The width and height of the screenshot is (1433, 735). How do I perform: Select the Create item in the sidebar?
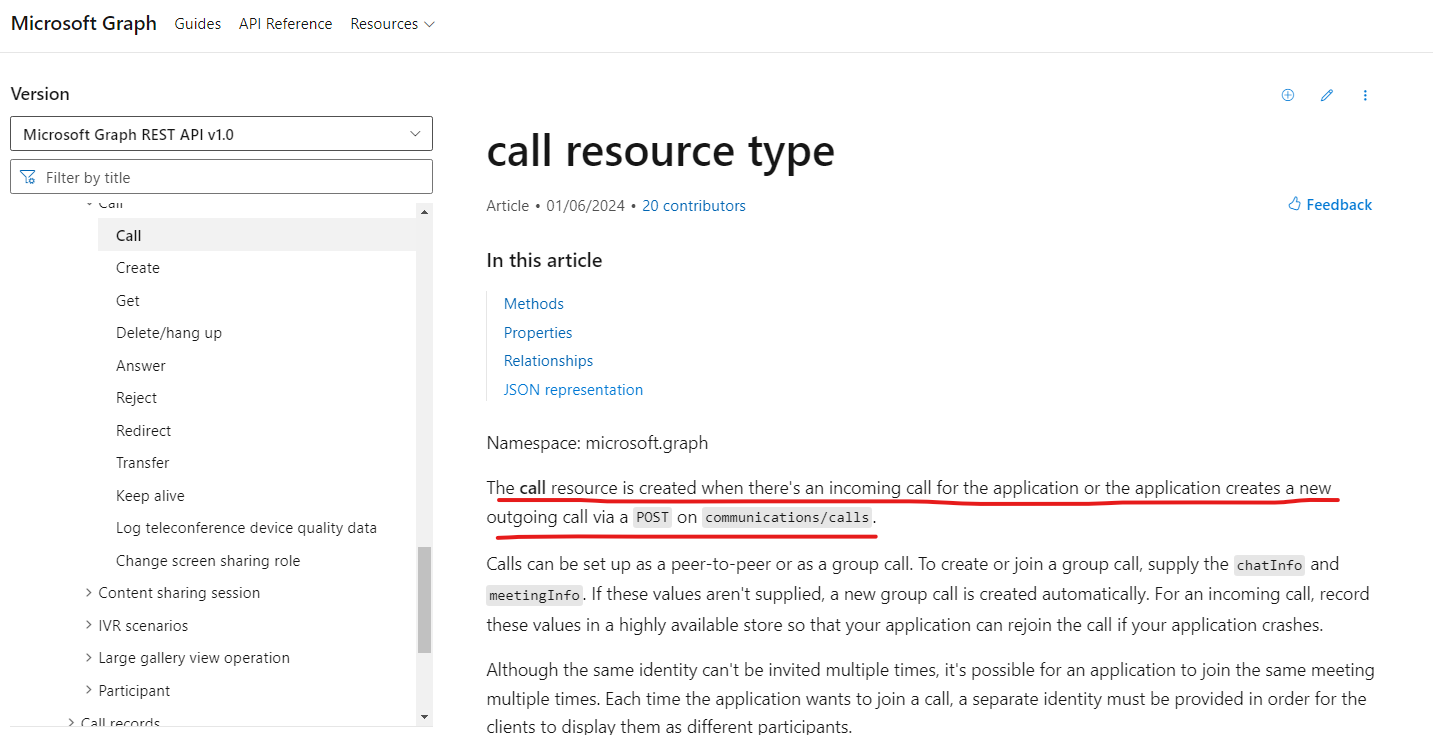(138, 268)
